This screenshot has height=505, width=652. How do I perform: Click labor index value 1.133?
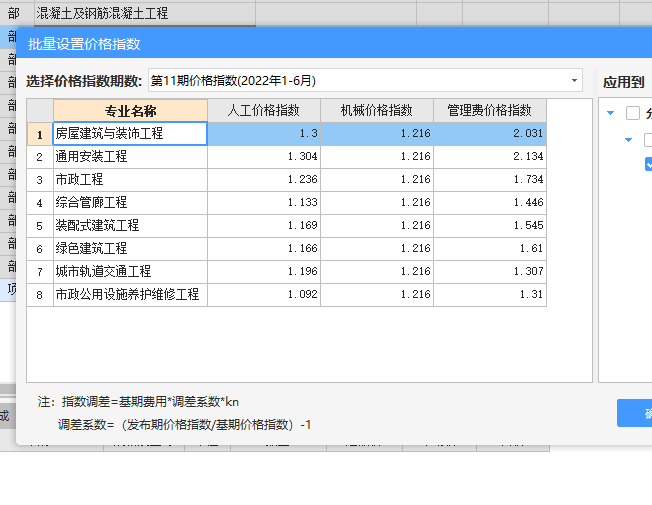(x=264, y=203)
